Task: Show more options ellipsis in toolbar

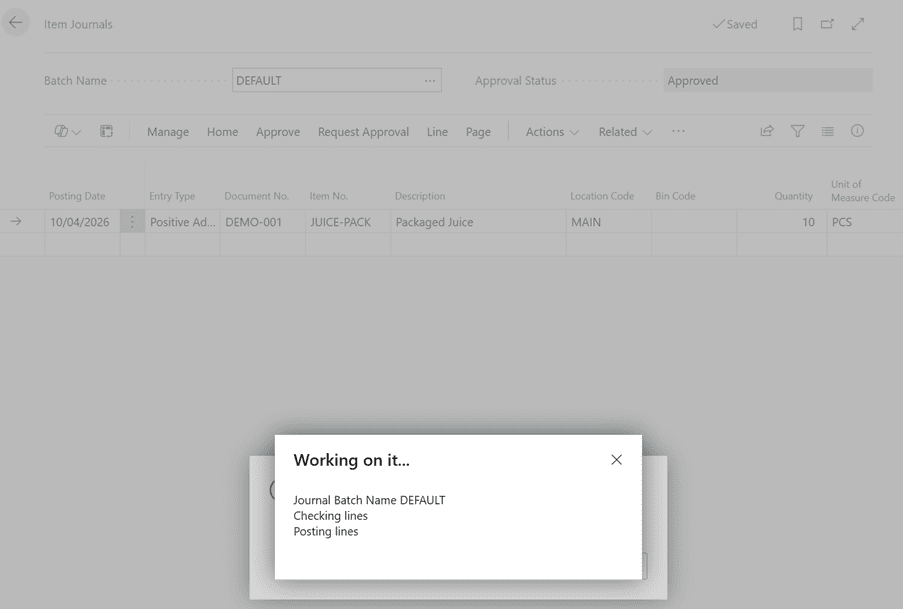Action: coord(678,132)
